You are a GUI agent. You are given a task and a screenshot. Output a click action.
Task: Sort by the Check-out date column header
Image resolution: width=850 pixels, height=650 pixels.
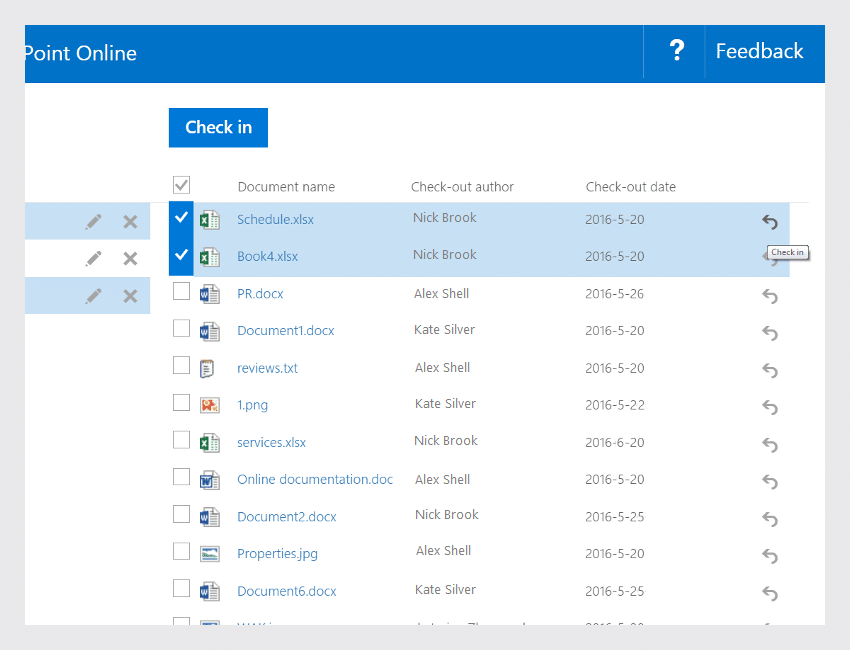(630, 187)
